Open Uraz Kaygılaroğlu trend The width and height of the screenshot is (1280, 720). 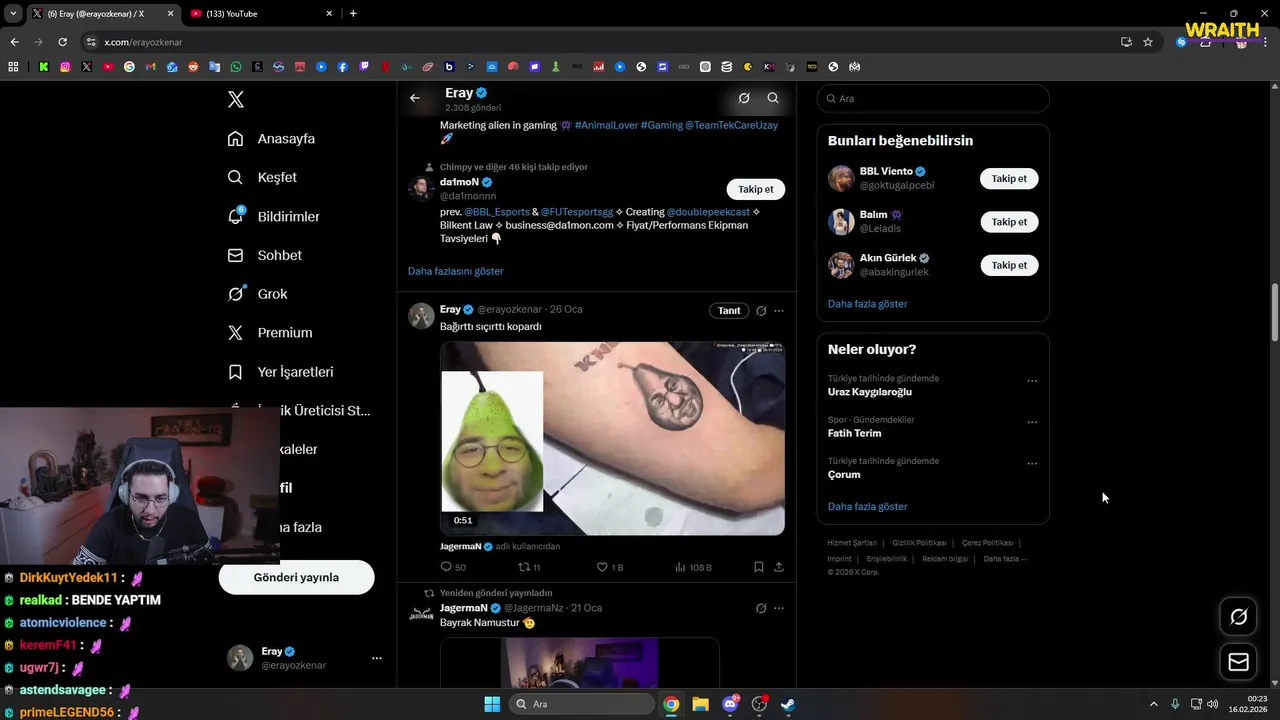tap(870, 392)
